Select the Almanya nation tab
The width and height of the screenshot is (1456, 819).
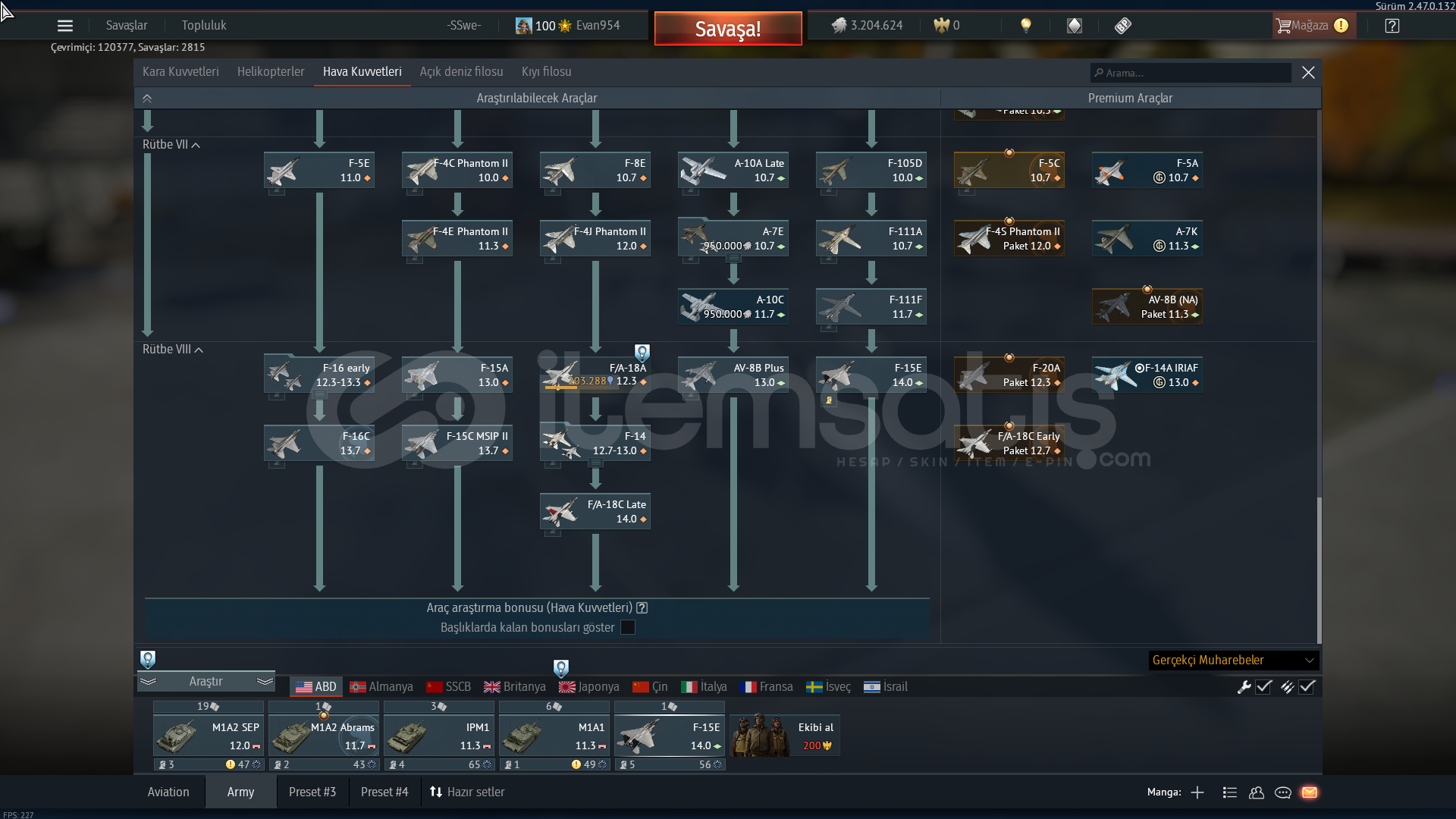coord(381,687)
